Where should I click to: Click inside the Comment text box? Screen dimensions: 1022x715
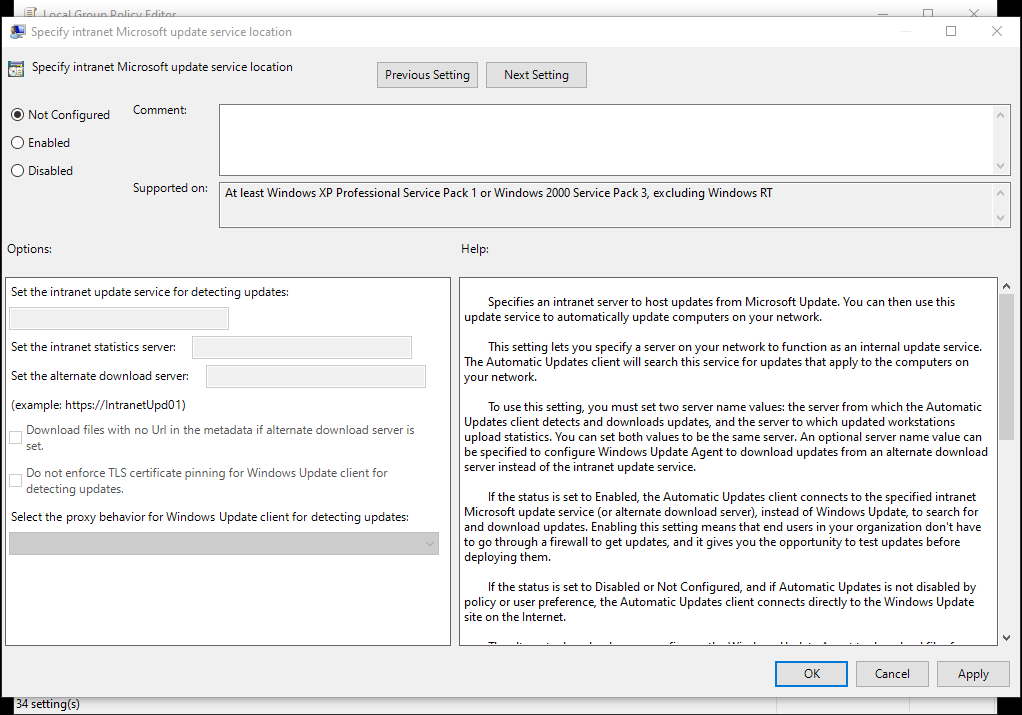(606, 139)
